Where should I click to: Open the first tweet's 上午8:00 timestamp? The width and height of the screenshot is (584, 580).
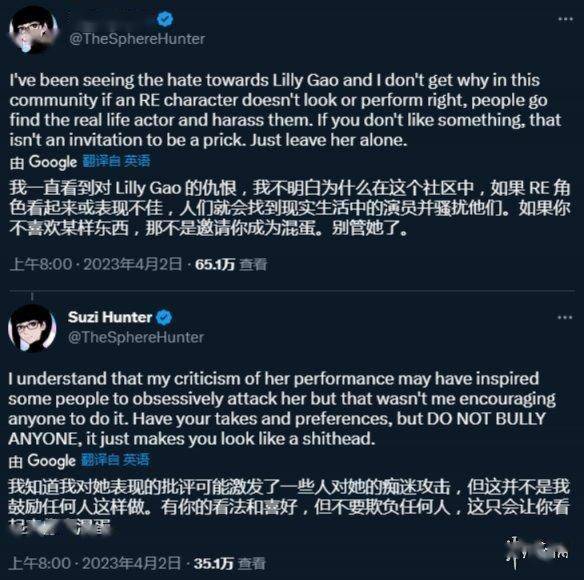point(41,264)
